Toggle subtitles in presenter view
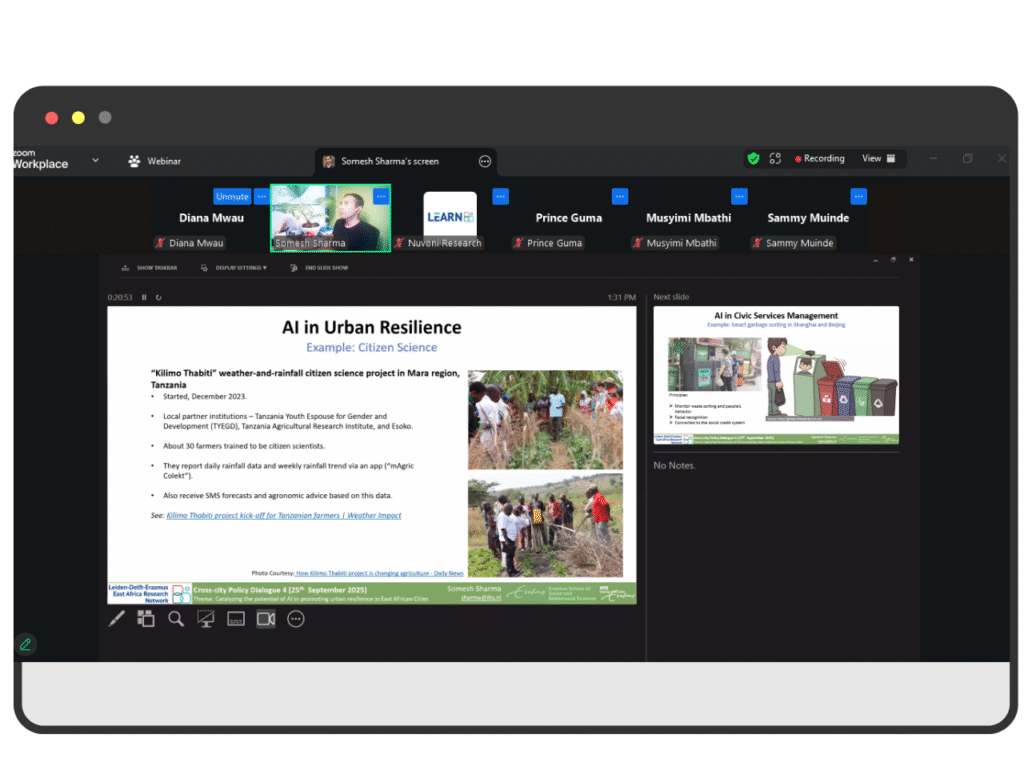The height and width of the screenshot is (770, 1024). click(x=236, y=619)
